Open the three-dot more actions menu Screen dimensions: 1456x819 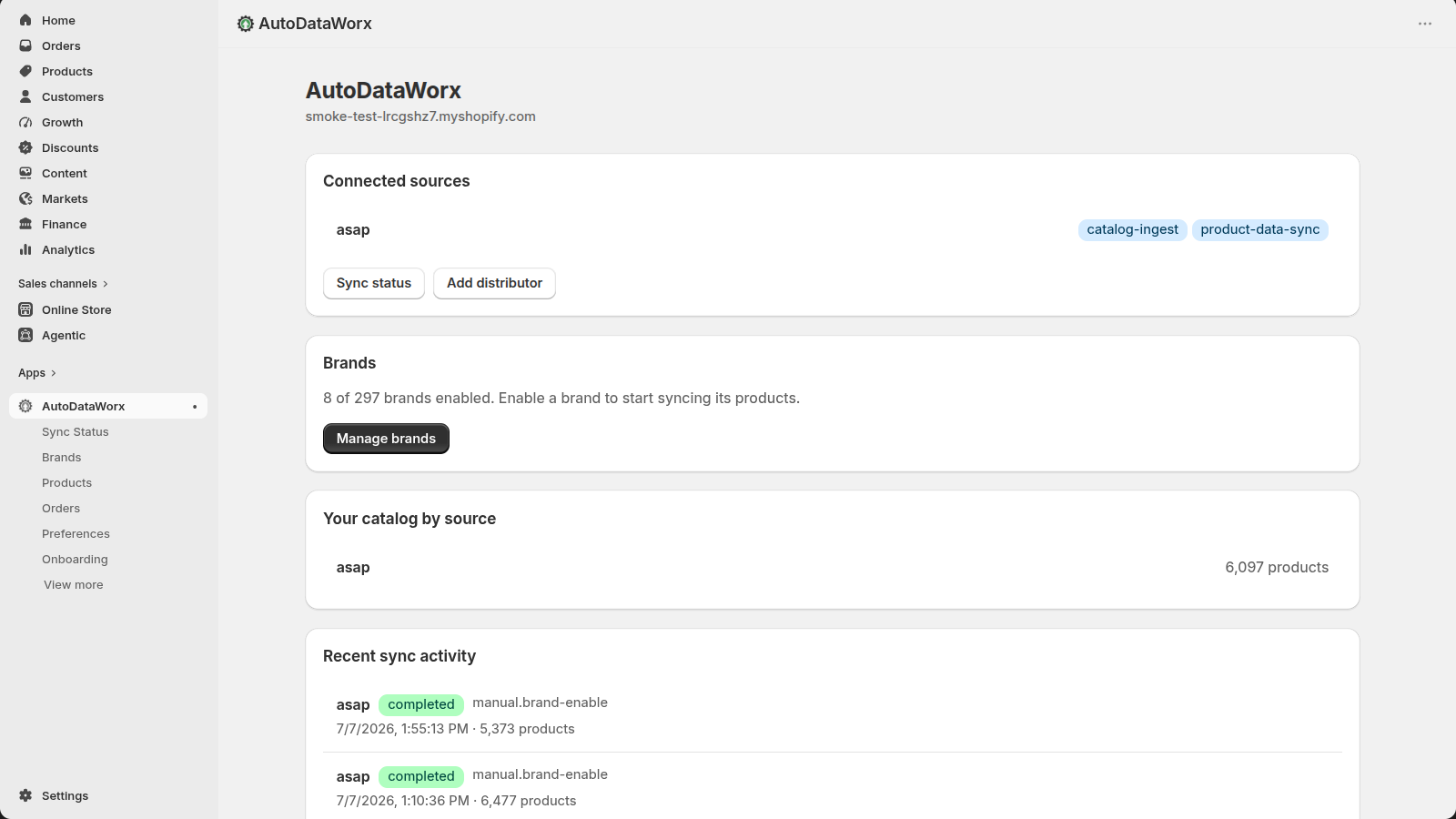pos(1425,24)
